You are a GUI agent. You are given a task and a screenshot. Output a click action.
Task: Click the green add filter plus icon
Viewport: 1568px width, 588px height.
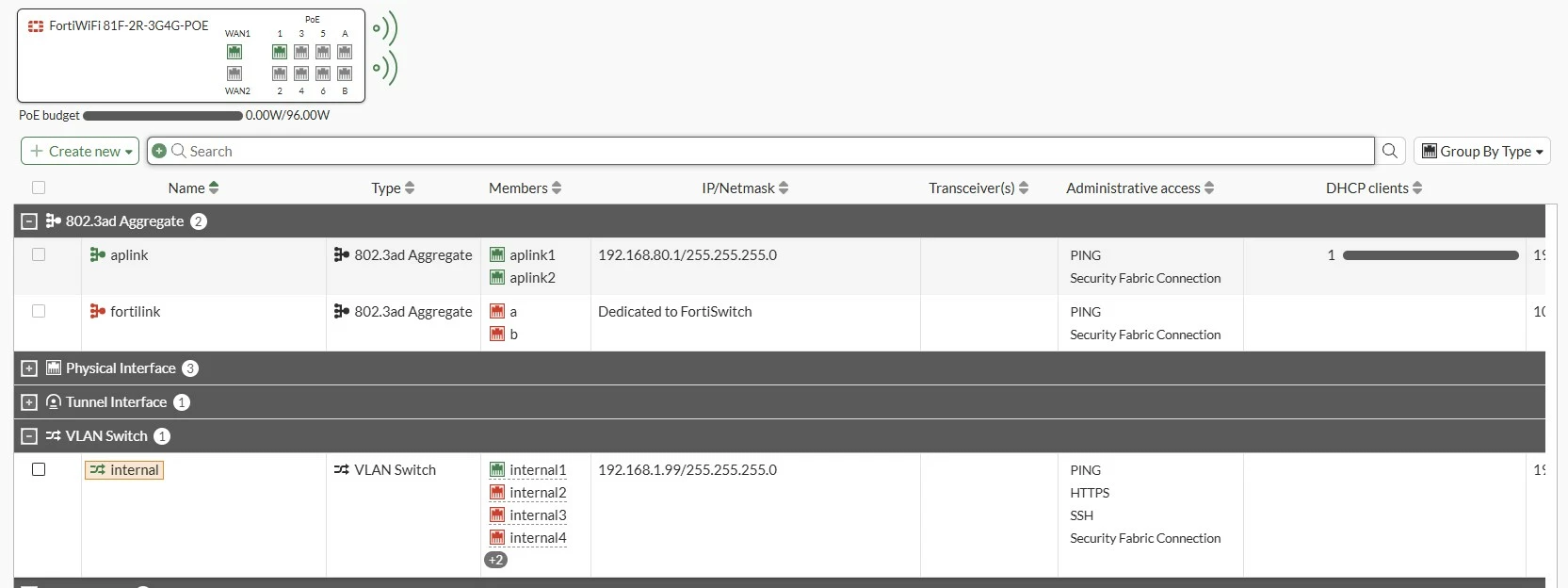[x=159, y=151]
